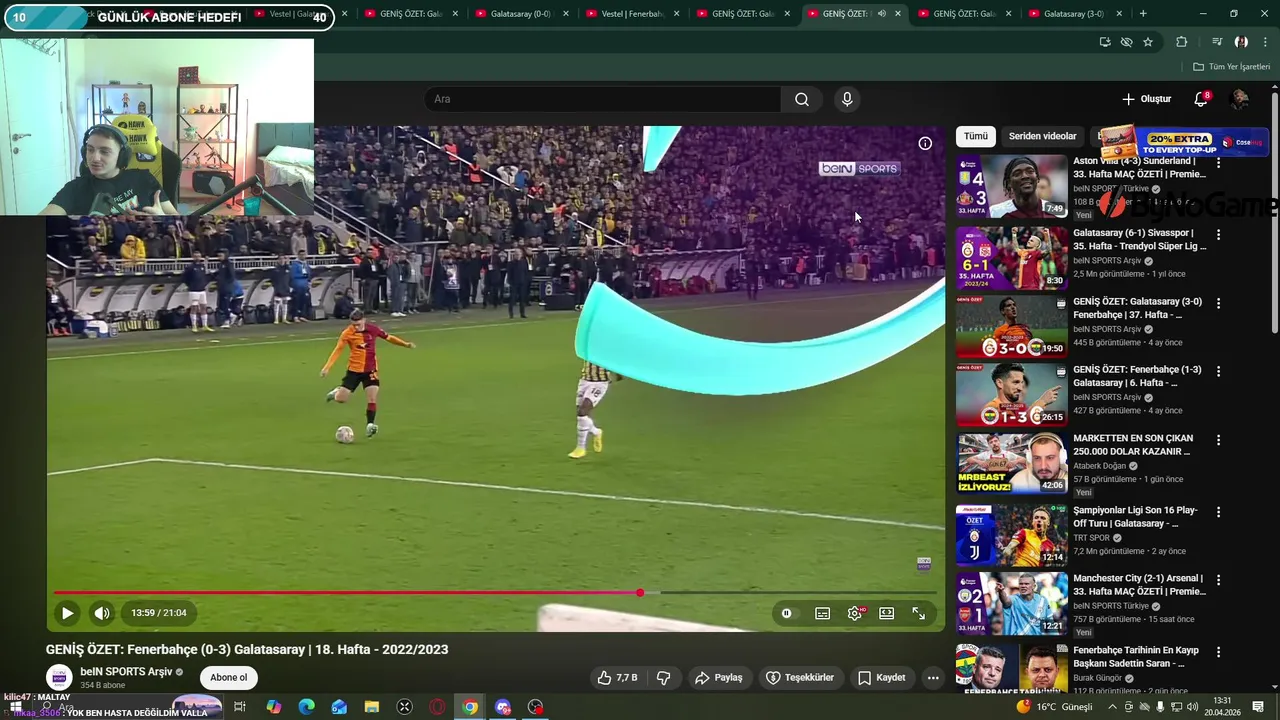Open options for Manchester City (2-1) Arsenal video
Screen dimensions: 1280x720
[1218, 580]
